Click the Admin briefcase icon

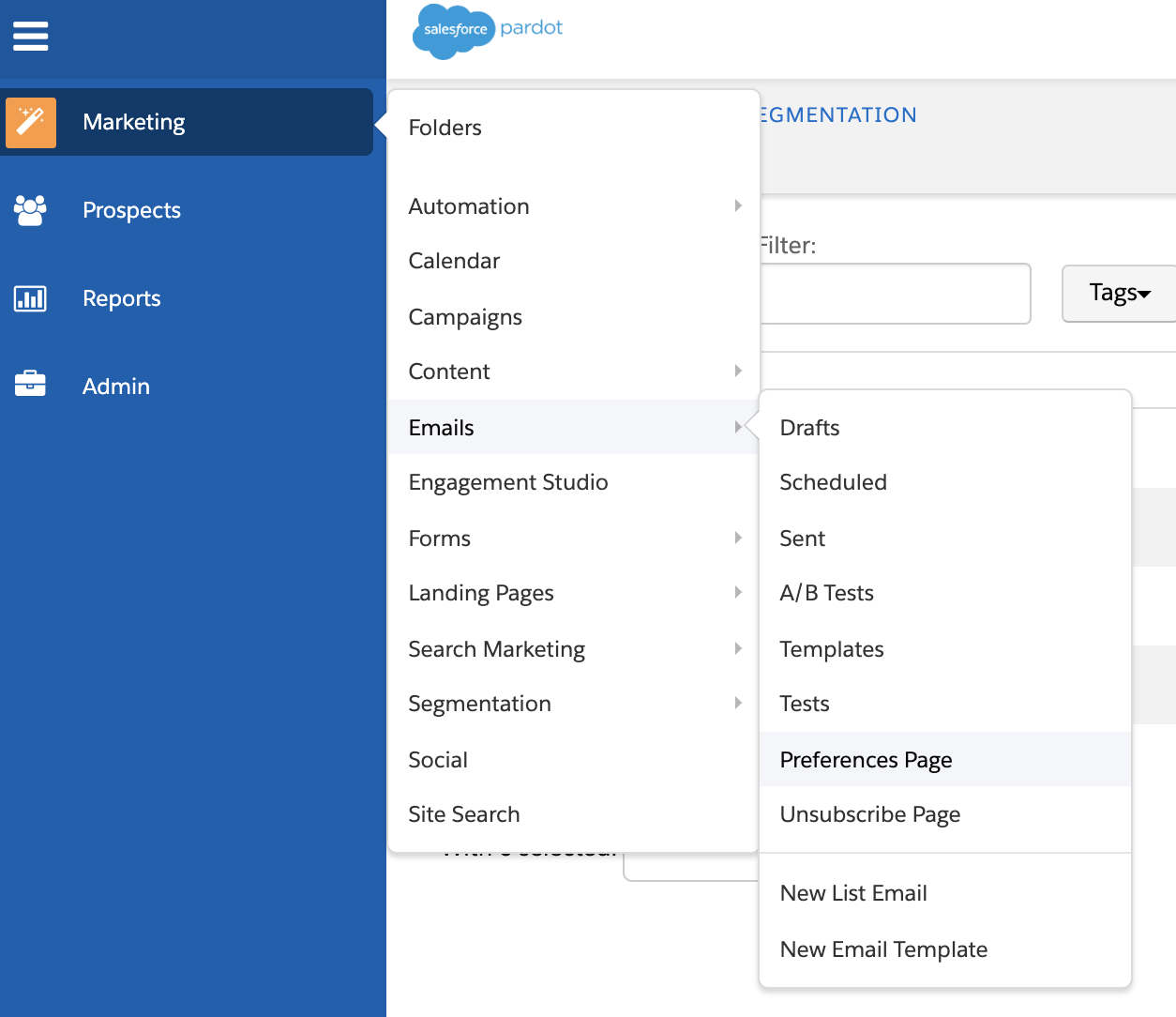30,384
